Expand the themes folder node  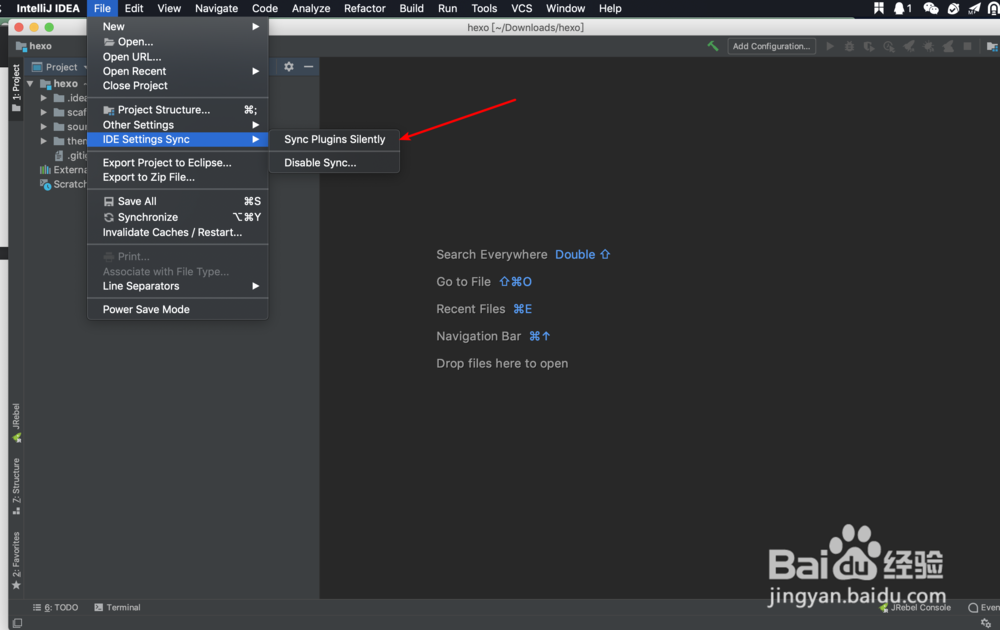(43, 141)
